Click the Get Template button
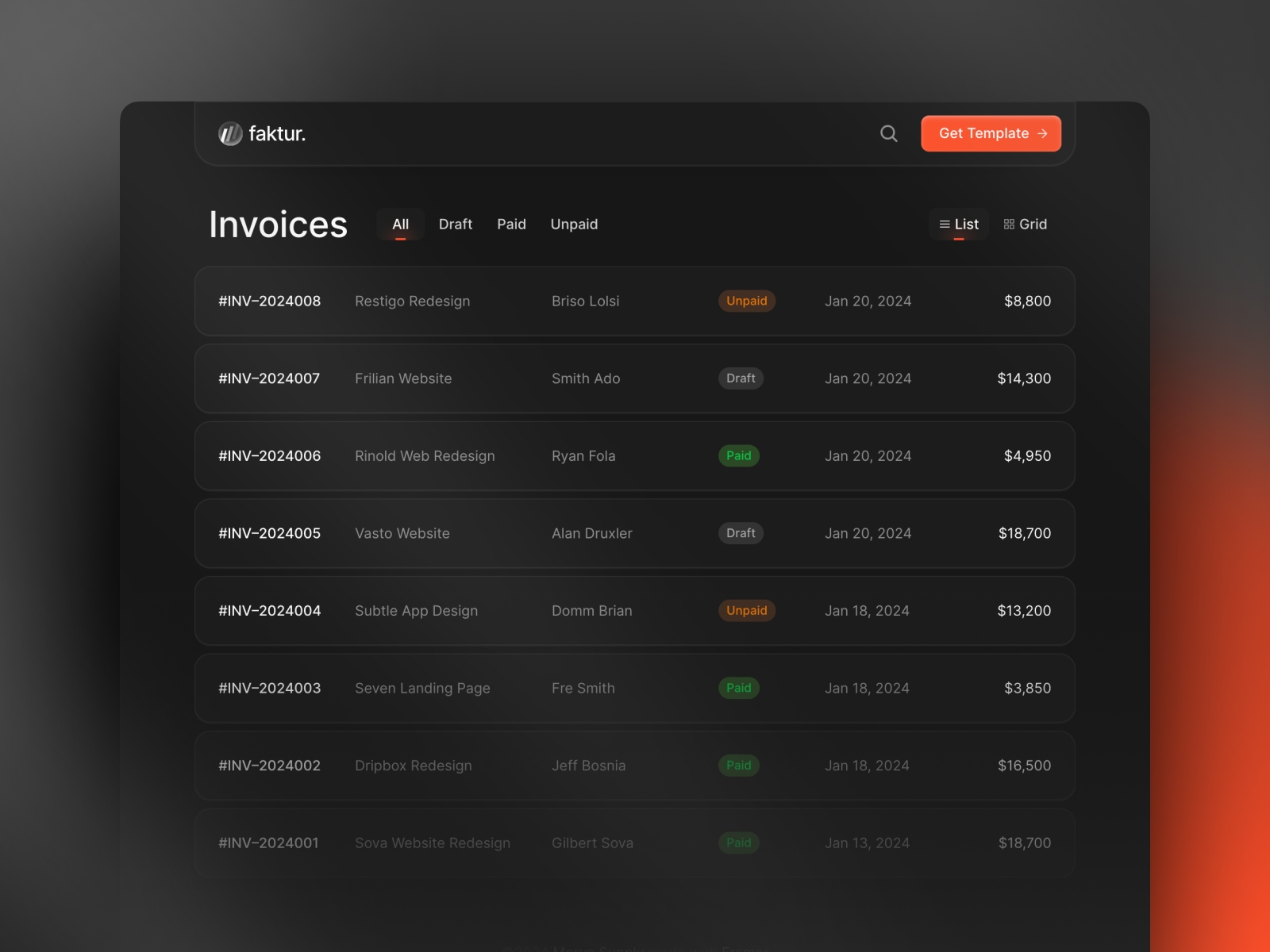Screen dimensions: 1270x952 991,133
